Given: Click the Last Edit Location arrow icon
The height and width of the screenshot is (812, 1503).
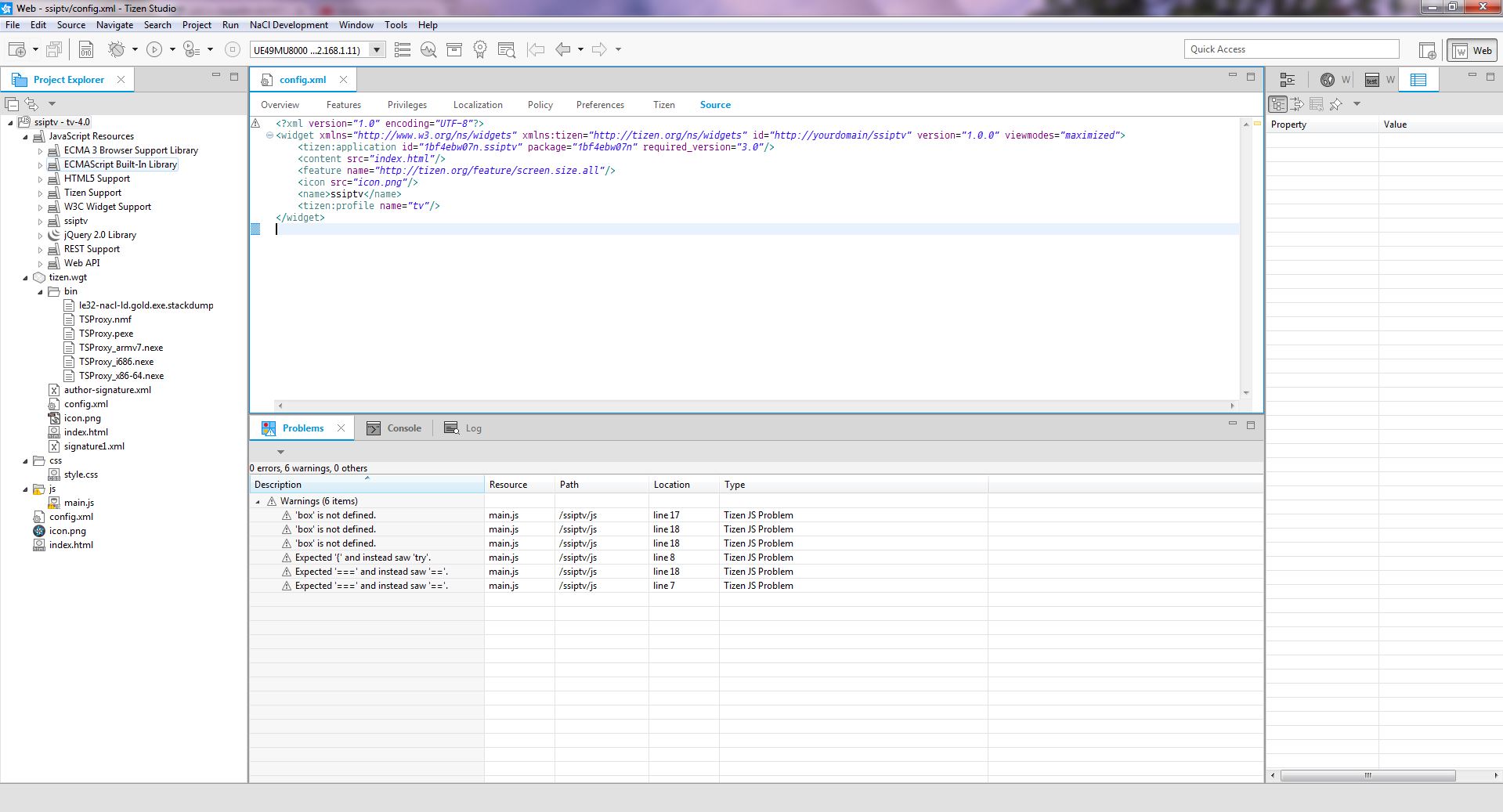Looking at the screenshot, I should click(536, 49).
